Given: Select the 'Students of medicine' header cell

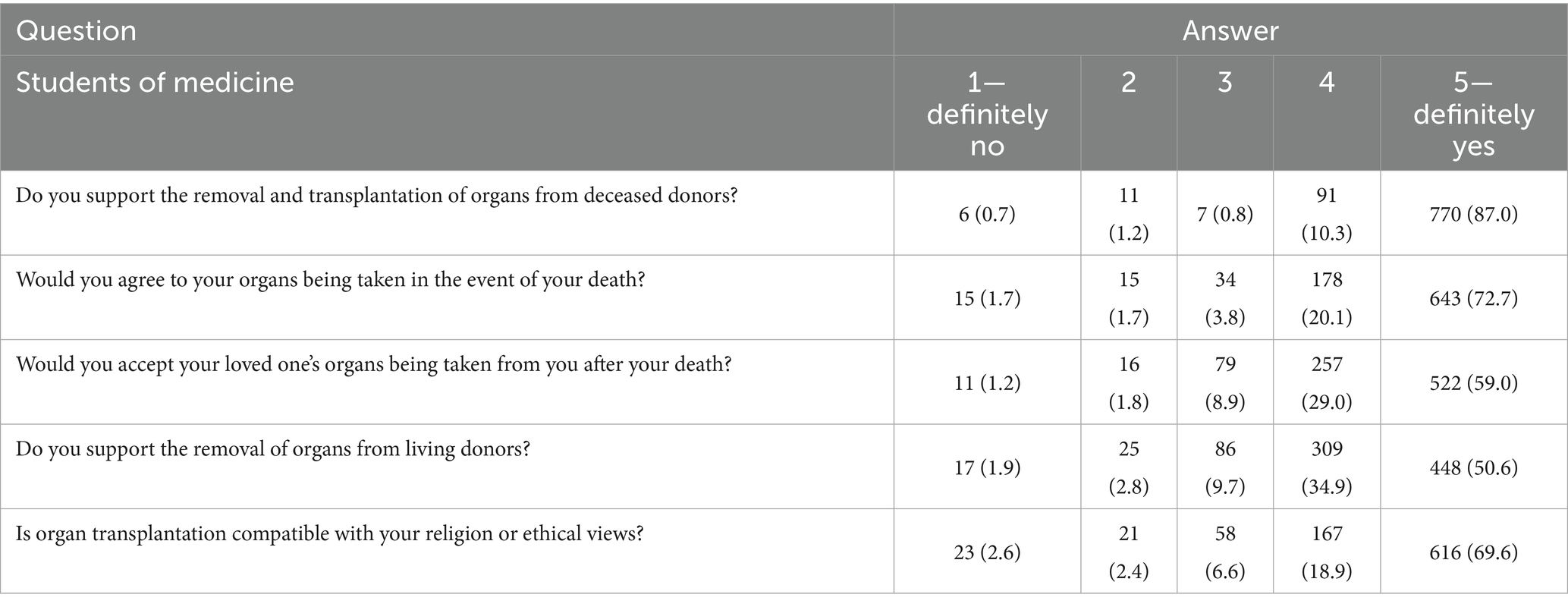Looking at the screenshot, I should click(x=155, y=83).
